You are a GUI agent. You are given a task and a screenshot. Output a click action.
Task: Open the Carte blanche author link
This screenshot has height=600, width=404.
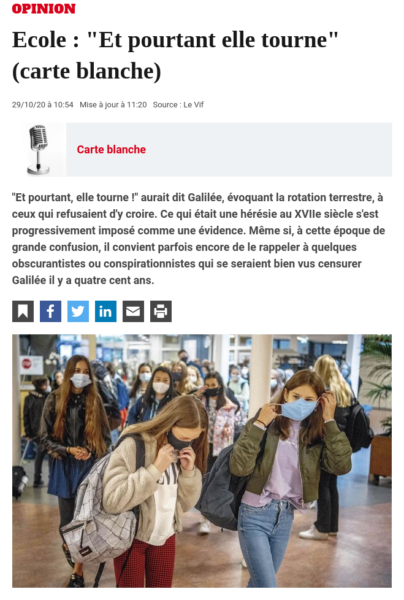(111, 149)
